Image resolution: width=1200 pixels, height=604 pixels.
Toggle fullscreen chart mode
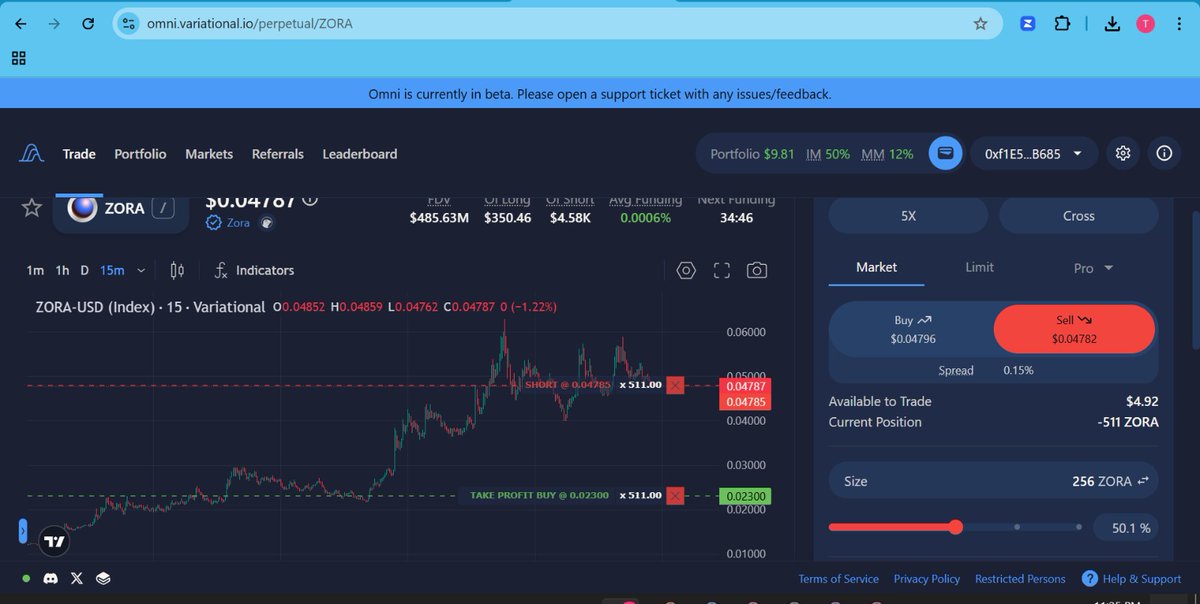click(x=722, y=270)
